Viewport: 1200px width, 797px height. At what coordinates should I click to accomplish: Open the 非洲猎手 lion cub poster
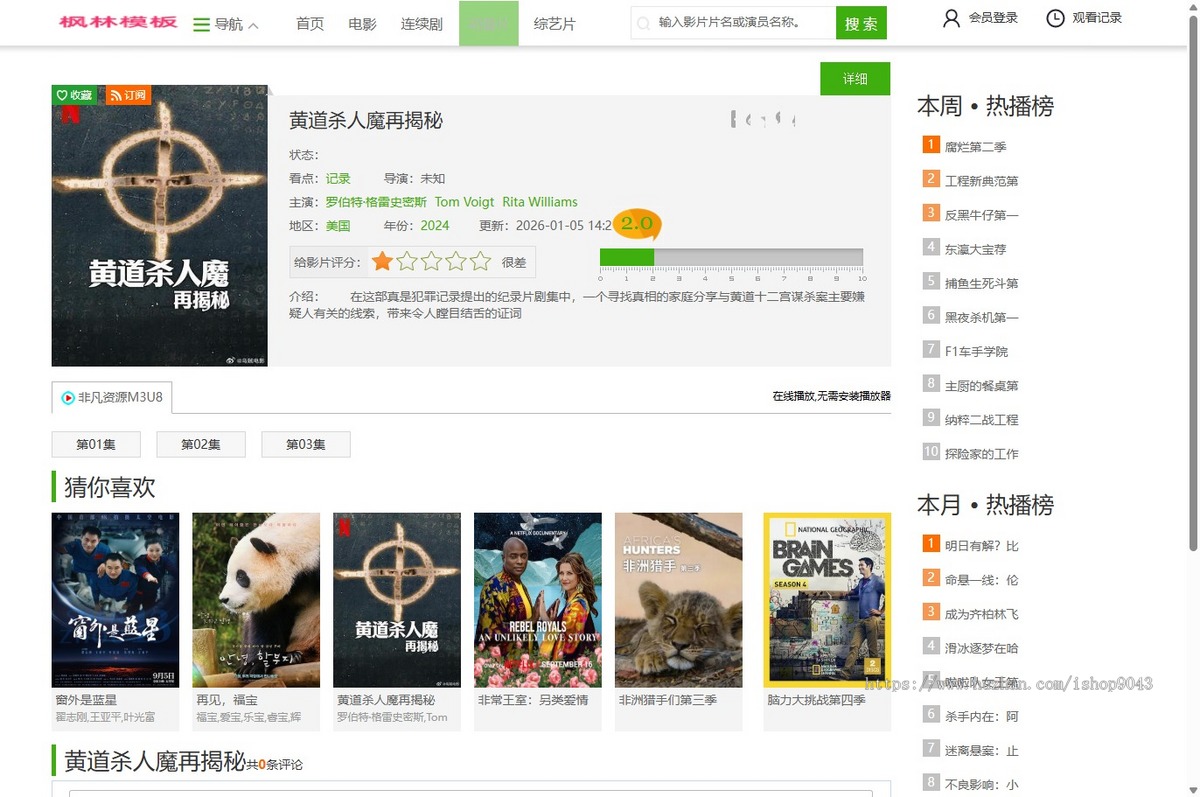click(679, 600)
